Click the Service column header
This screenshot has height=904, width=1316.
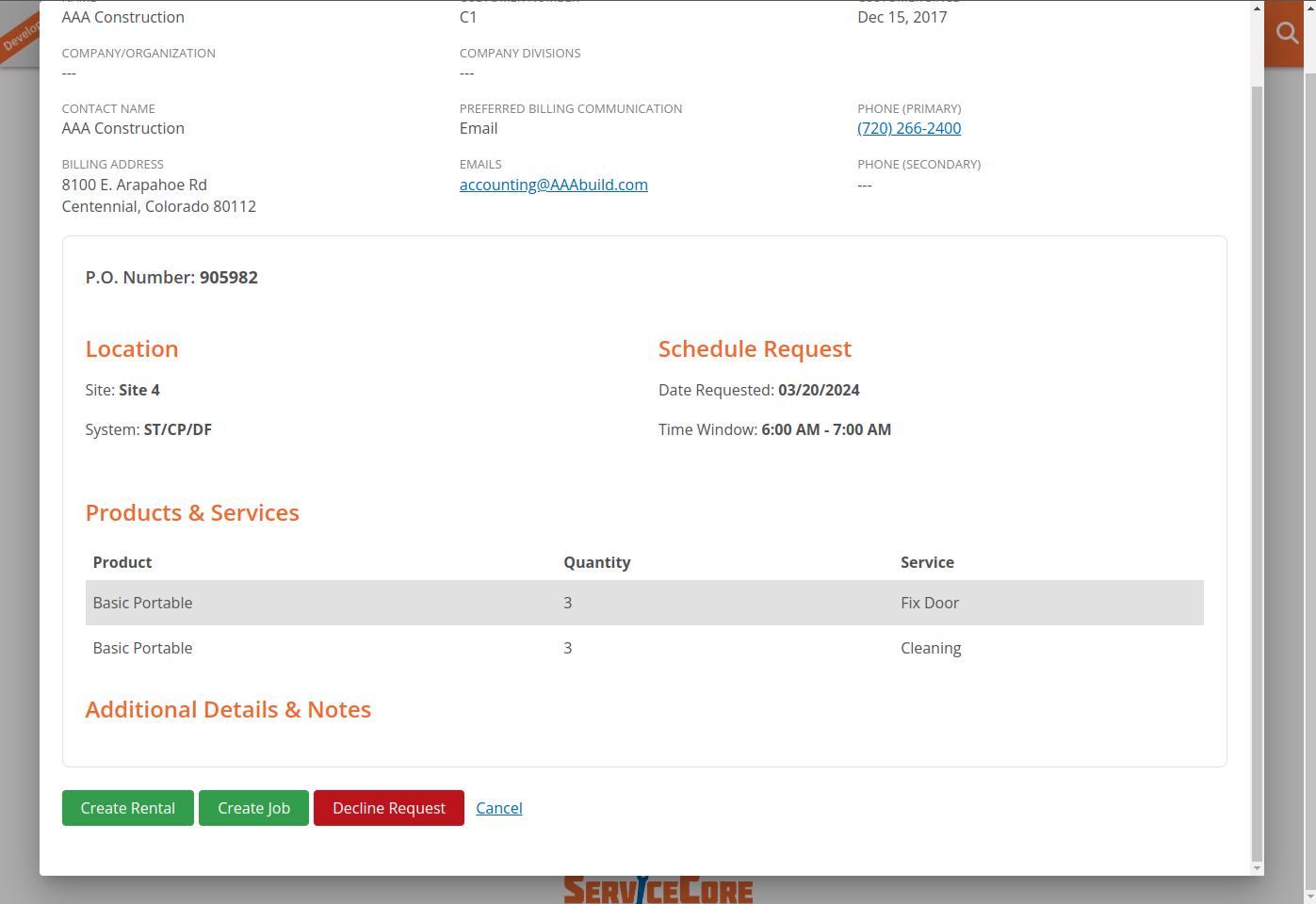coord(927,562)
